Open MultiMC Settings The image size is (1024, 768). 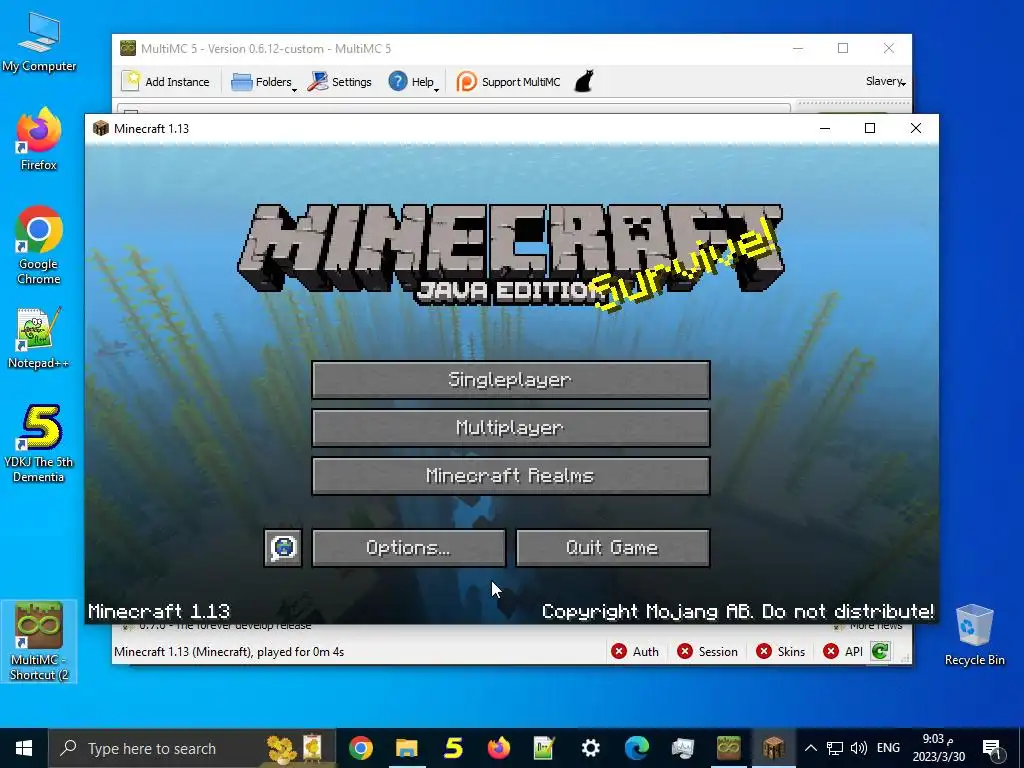coord(340,82)
